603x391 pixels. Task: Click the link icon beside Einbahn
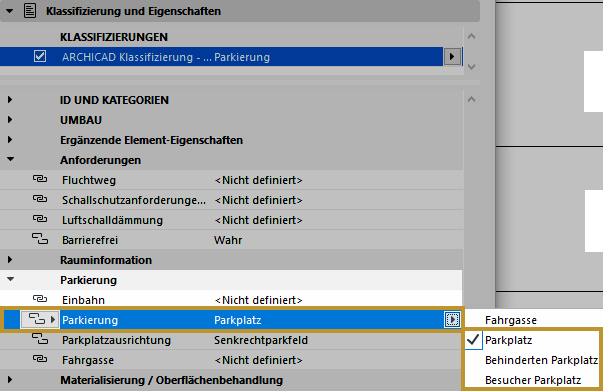pos(40,299)
